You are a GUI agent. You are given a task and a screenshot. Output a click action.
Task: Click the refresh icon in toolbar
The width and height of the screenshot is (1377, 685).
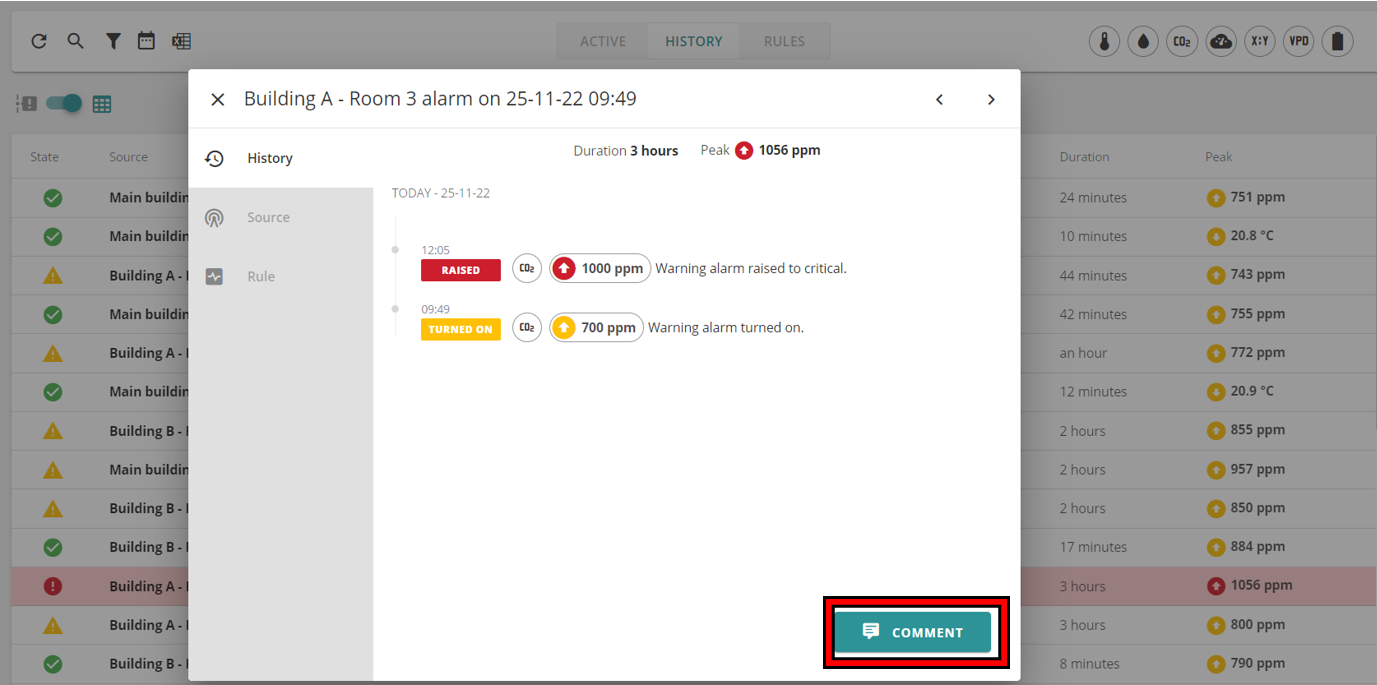coord(39,41)
